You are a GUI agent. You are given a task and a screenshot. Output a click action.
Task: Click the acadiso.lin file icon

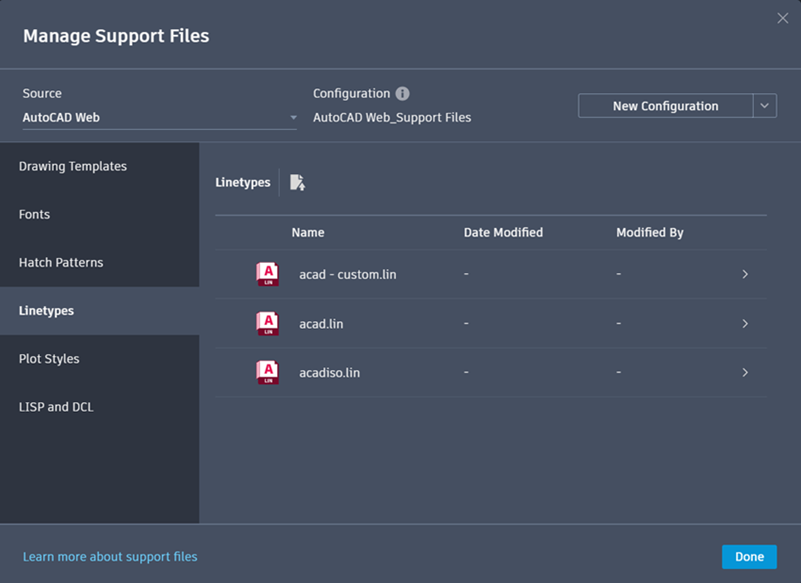pos(267,372)
